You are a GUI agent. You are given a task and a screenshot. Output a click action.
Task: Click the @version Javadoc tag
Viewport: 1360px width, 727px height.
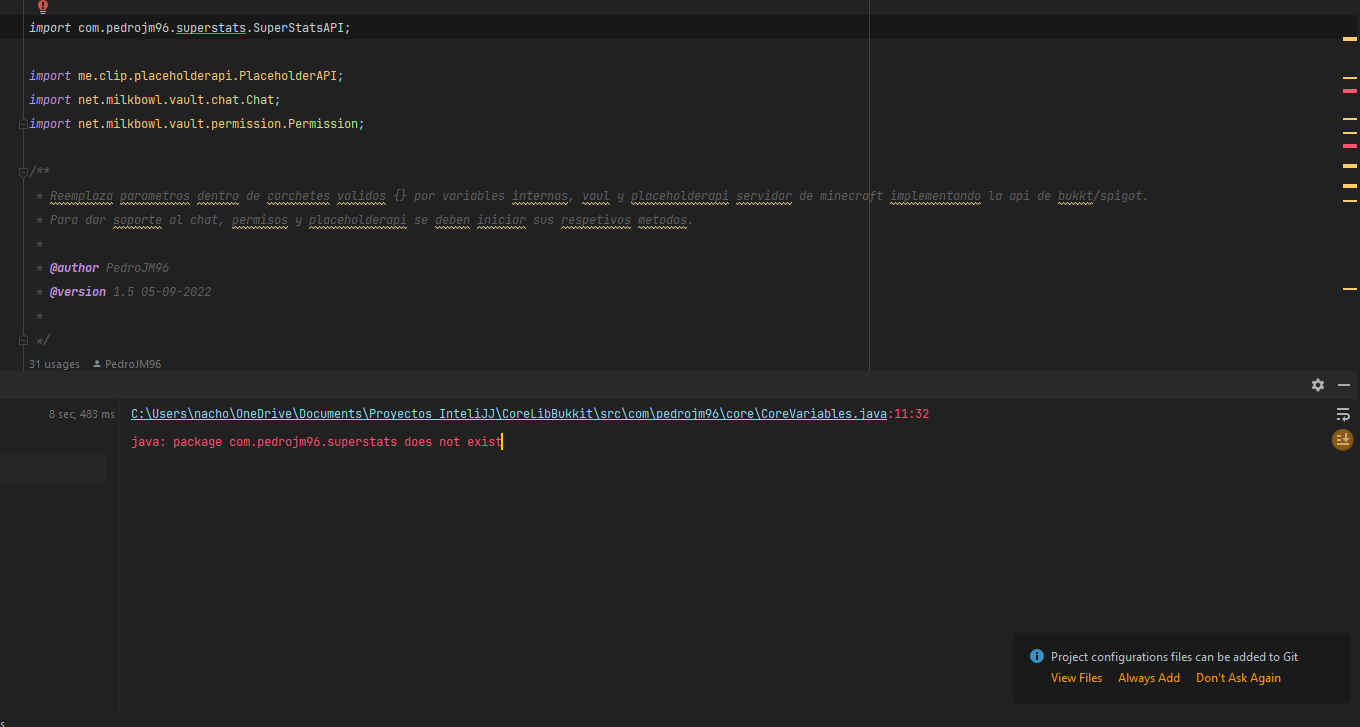click(x=78, y=292)
